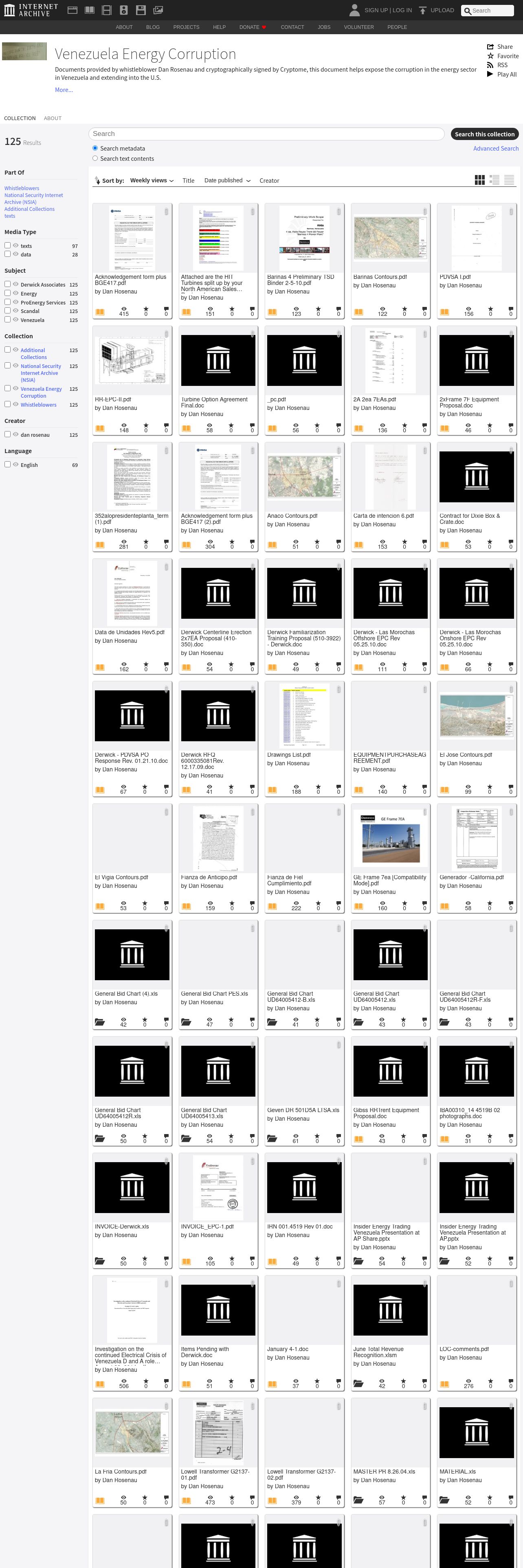523x1568 pixels.
Task: Click folder data icon on INVOICE-Derwick.xls card
Action: 100,1261
